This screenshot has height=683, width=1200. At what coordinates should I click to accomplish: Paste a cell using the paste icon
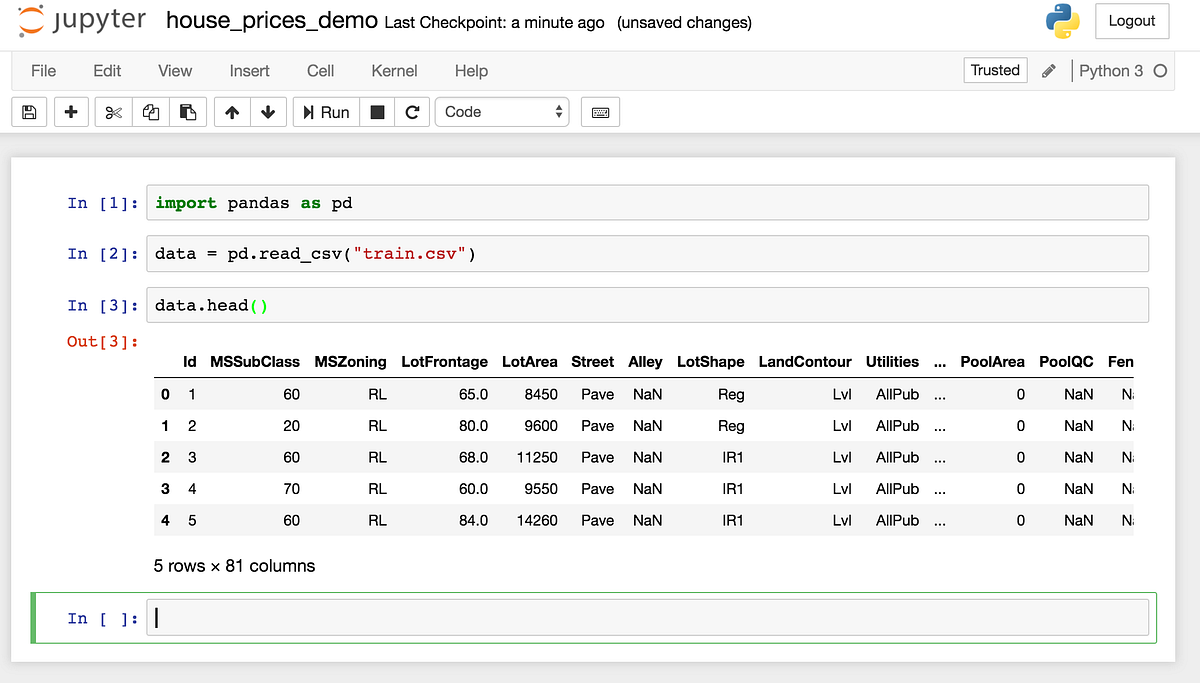(186, 112)
